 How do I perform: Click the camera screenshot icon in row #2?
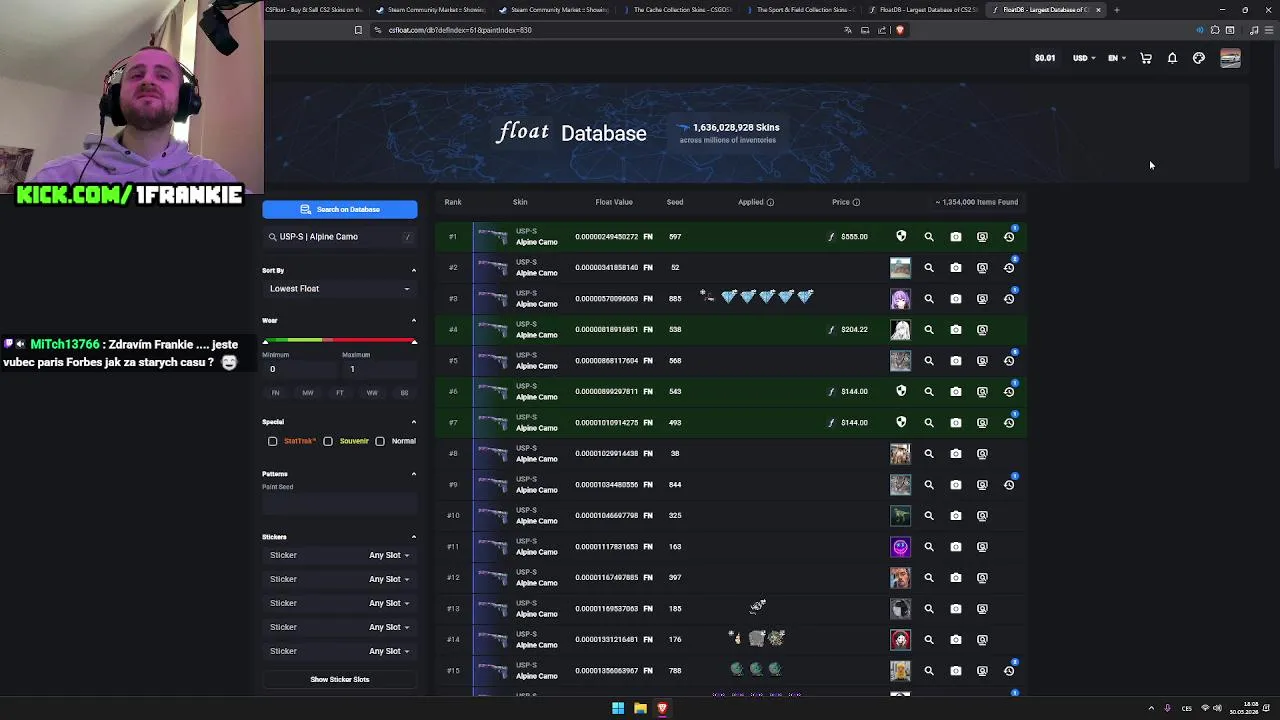pyautogui.click(x=956, y=268)
